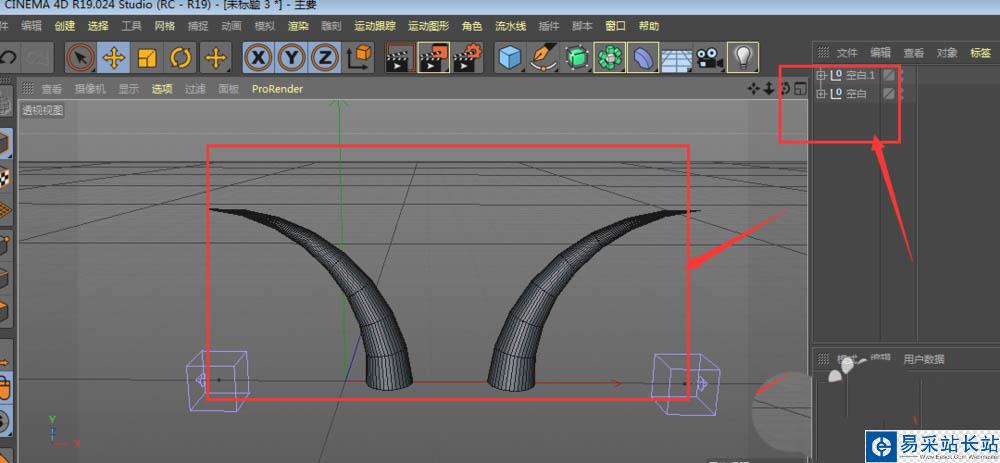Open the 流水线 main menu
This screenshot has width=1000, height=463.
pyautogui.click(x=511, y=26)
